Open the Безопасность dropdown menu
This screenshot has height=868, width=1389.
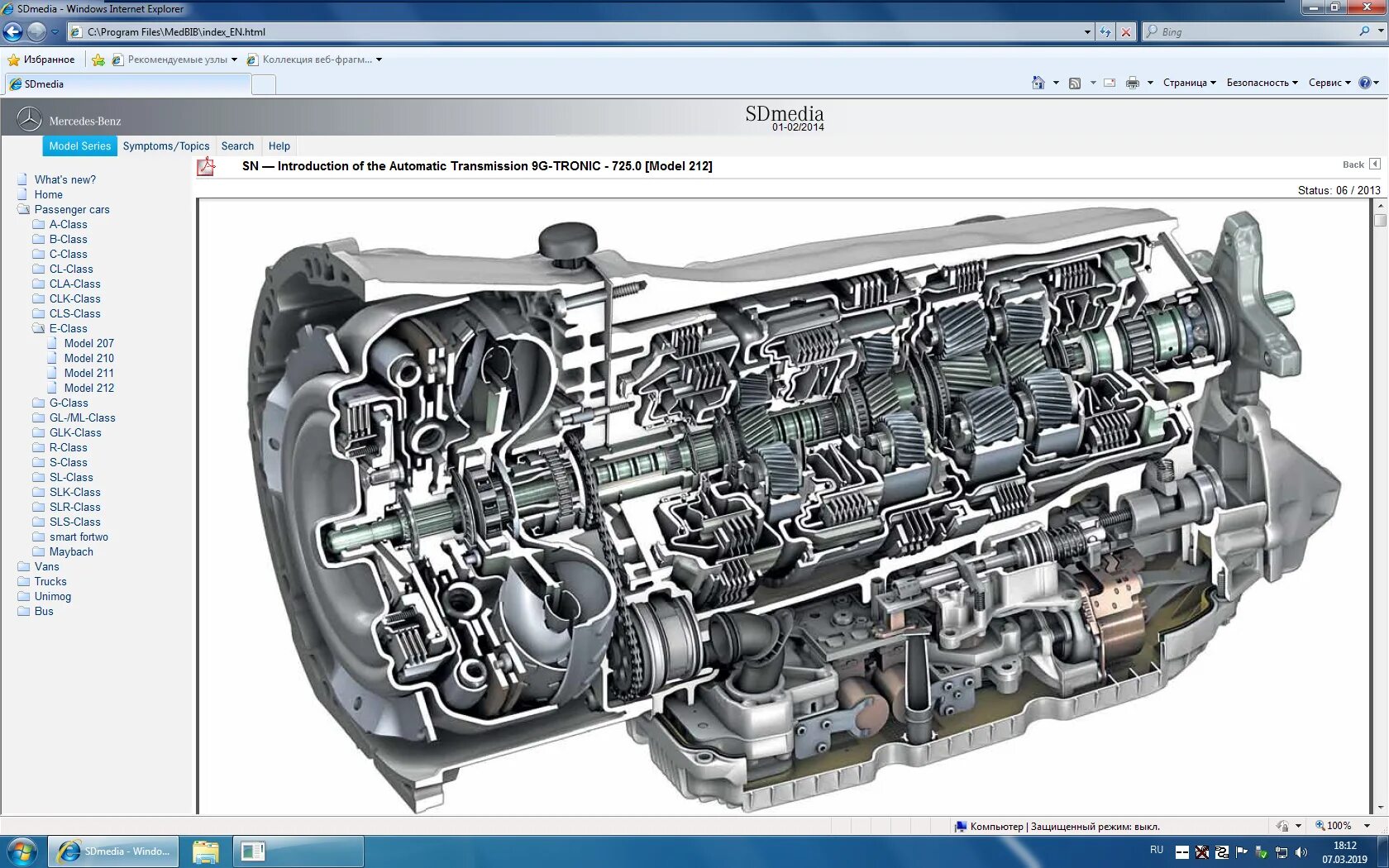tap(1263, 83)
